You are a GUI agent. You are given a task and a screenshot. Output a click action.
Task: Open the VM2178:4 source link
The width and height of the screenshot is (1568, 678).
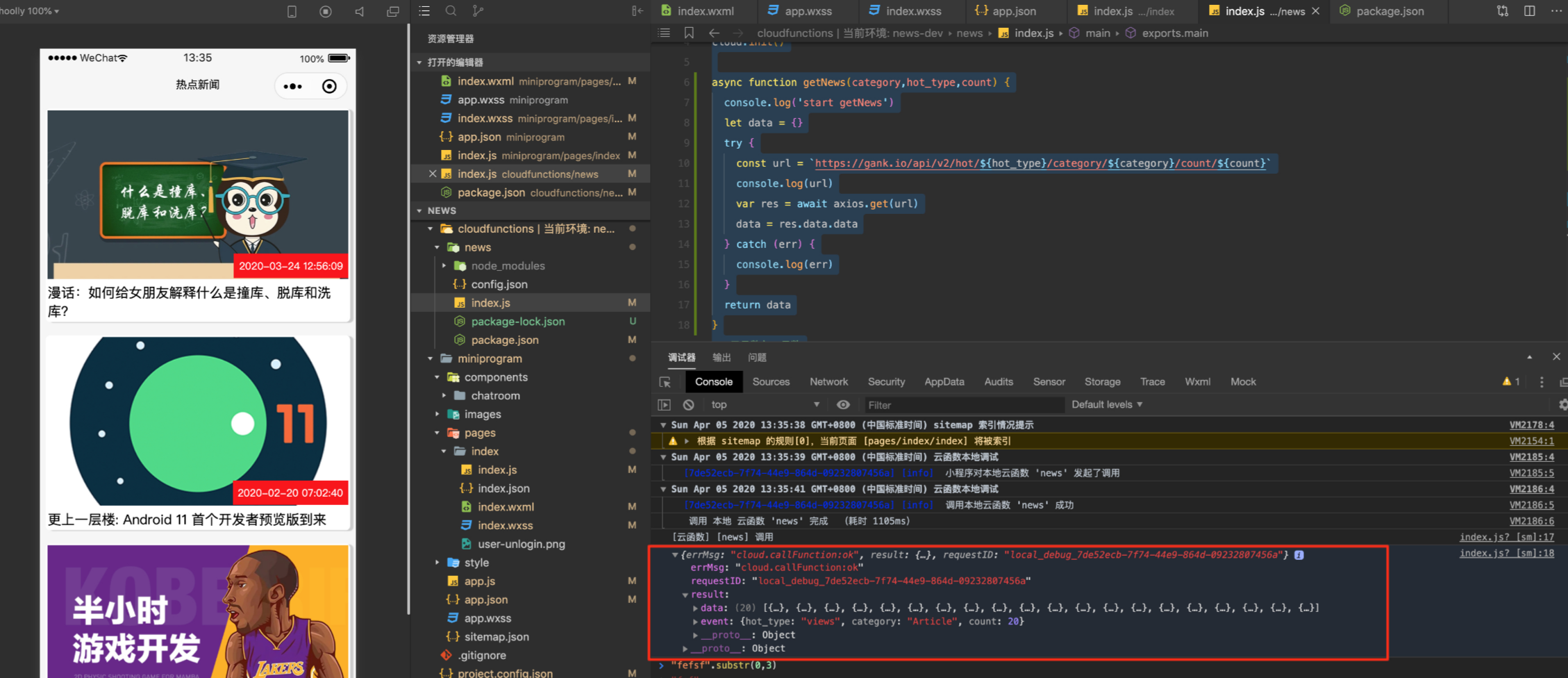(x=1531, y=424)
